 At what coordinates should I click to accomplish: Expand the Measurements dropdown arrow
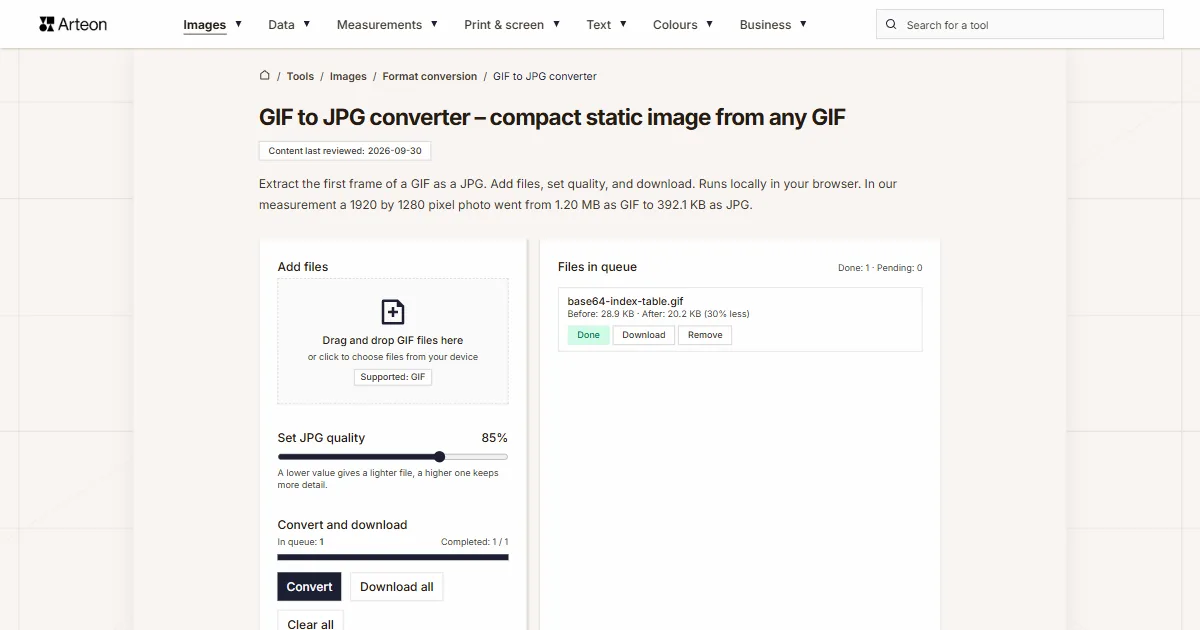(434, 24)
